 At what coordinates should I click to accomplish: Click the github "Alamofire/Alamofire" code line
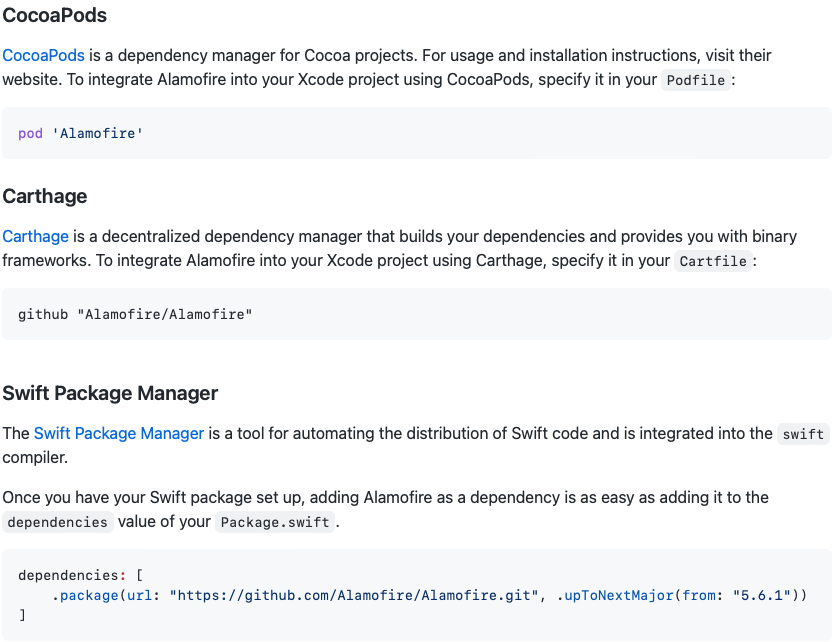[x=135, y=315]
